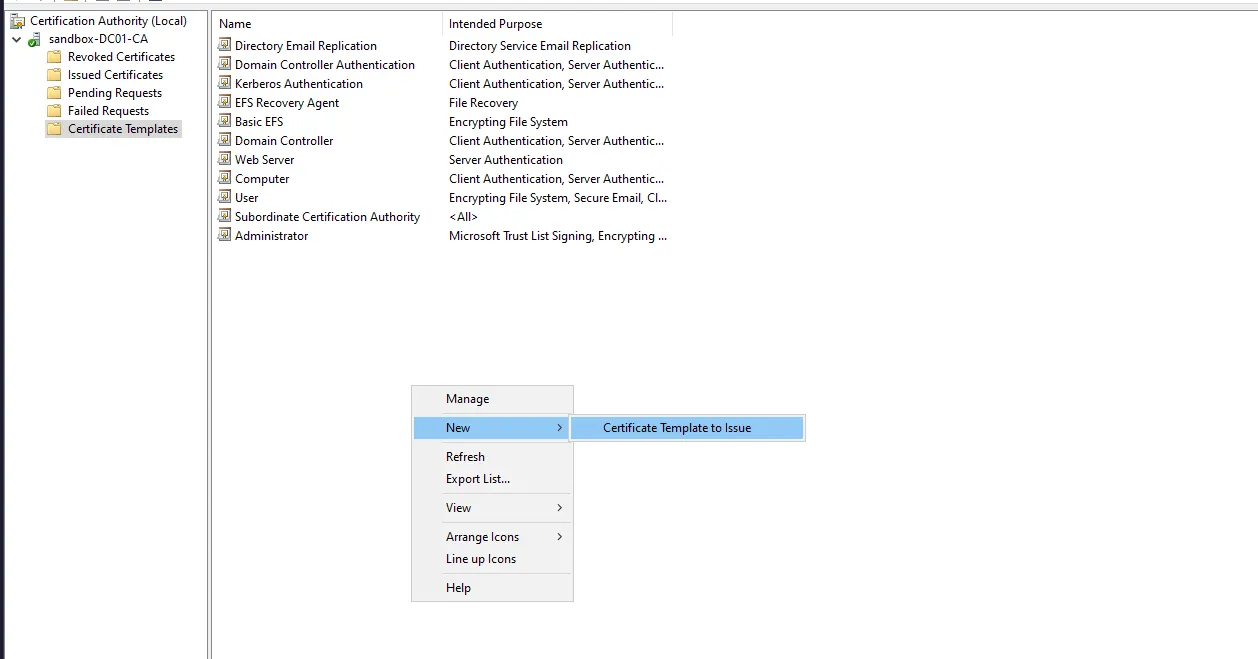Expand the View submenu arrow
The width and height of the screenshot is (1258, 659).
pos(559,508)
